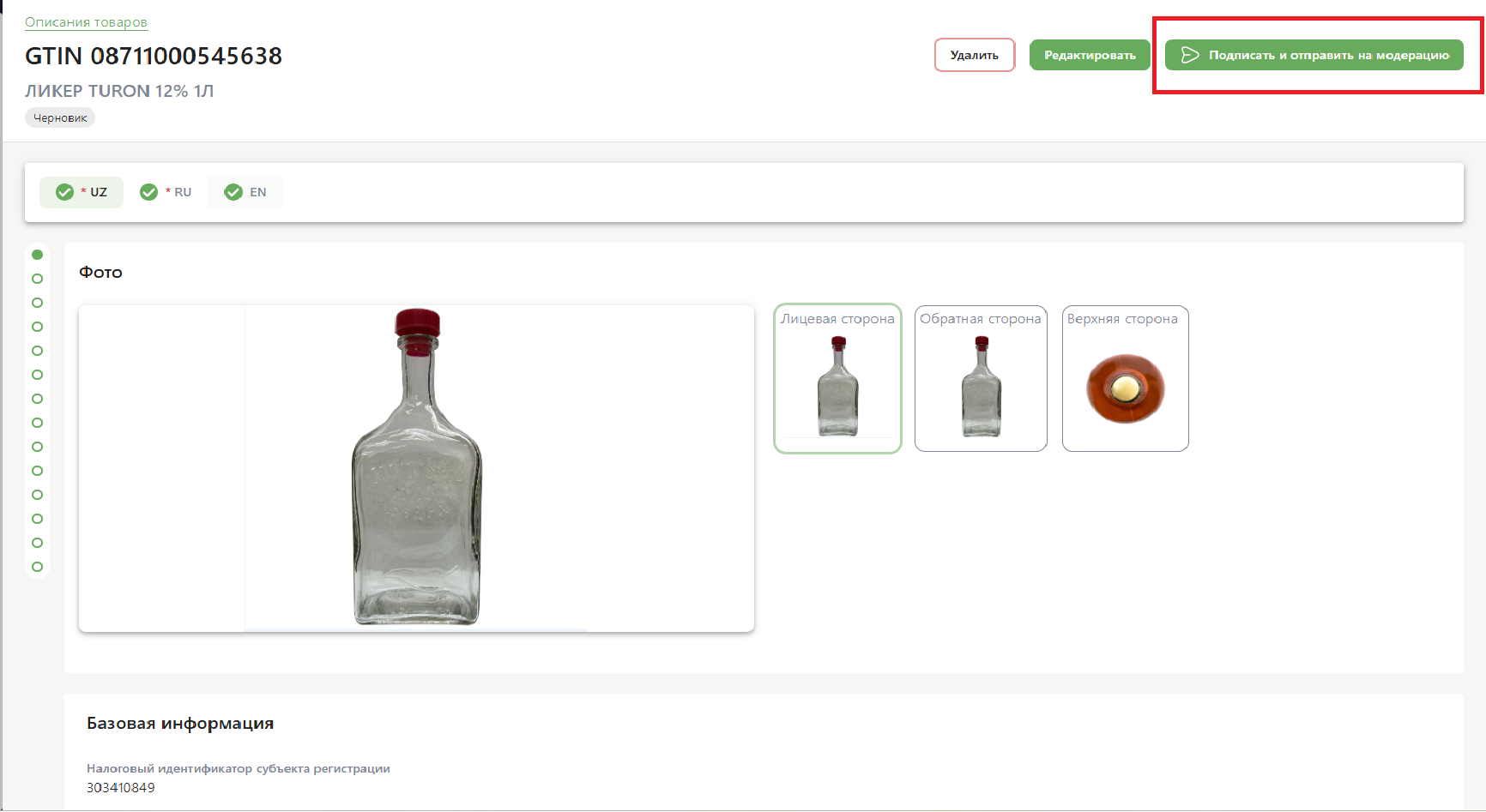Click the third dot in the section navigator
1486x812 pixels.
(37, 303)
